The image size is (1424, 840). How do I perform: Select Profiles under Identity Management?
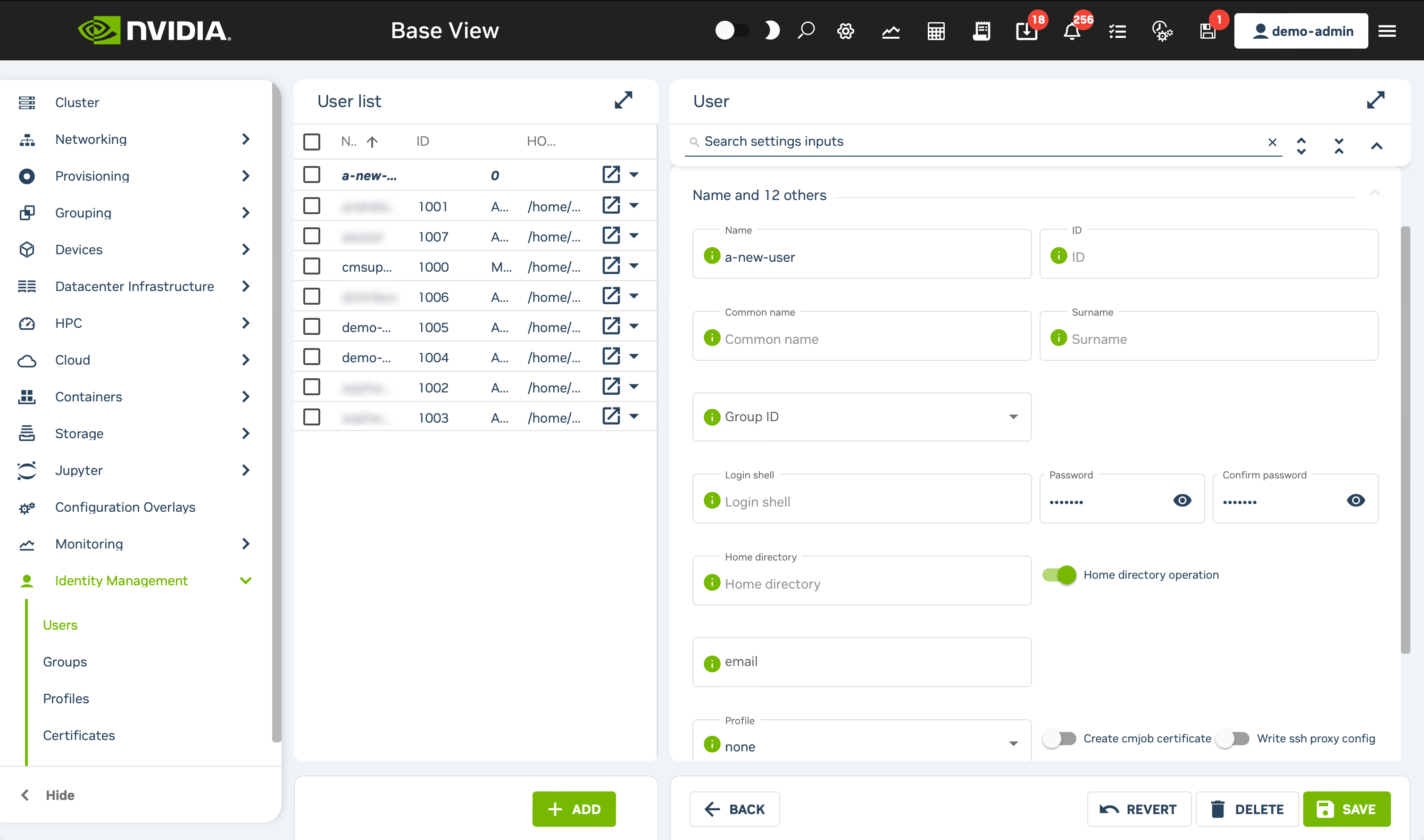pos(66,699)
